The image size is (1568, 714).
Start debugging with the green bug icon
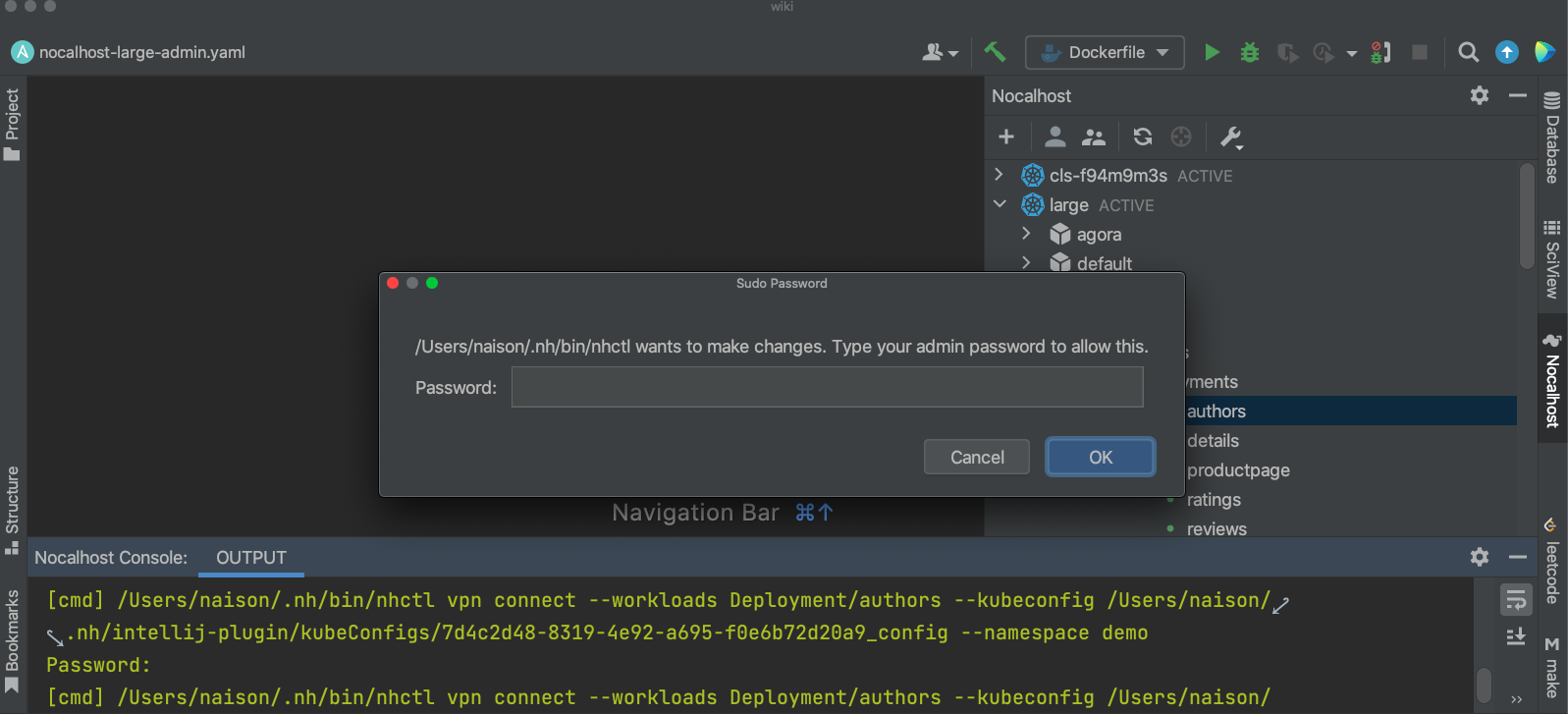pos(1250,52)
